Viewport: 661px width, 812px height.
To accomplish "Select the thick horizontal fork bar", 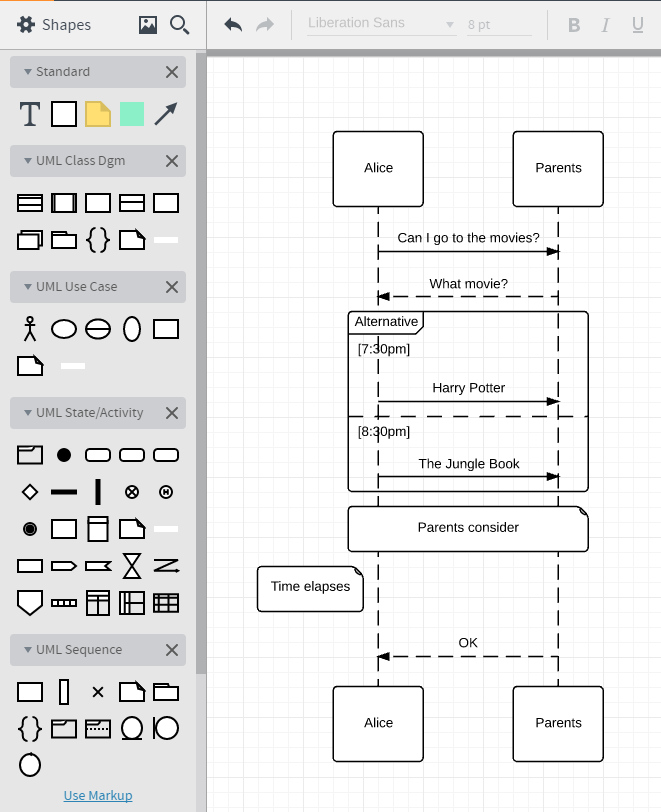I will click(x=64, y=492).
